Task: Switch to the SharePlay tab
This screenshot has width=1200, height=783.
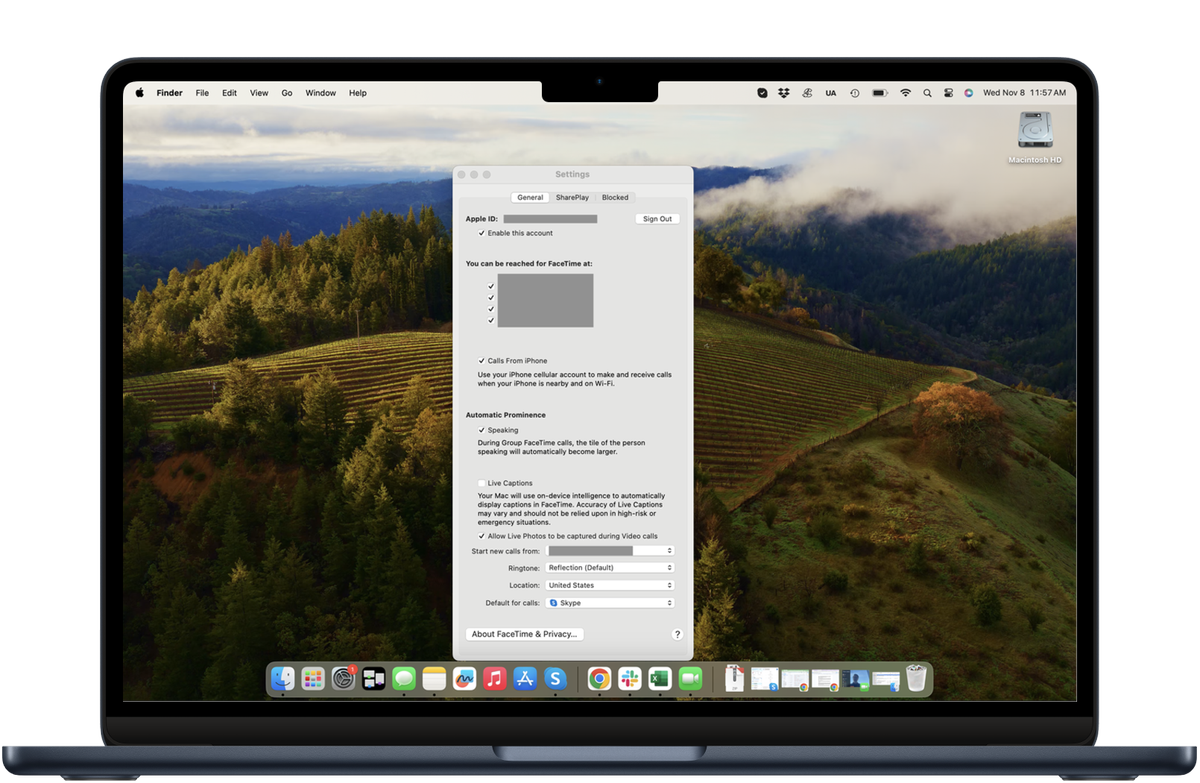Action: [x=571, y=197]
